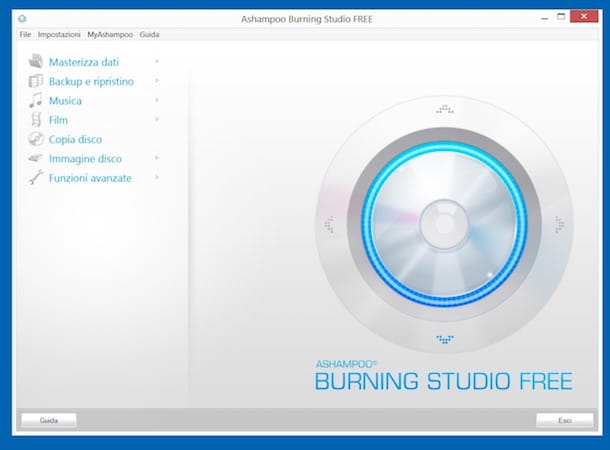Click the Film strip icon
Image resolution: width=610 pixels, height=450 pixels.
click(x=36, y=120)
